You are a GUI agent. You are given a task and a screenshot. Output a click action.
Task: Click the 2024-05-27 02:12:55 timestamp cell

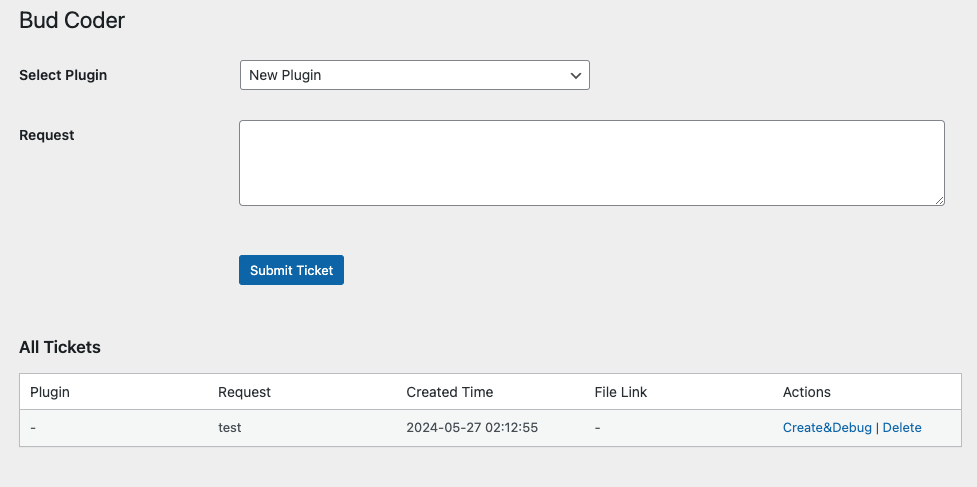coord(472,428)
